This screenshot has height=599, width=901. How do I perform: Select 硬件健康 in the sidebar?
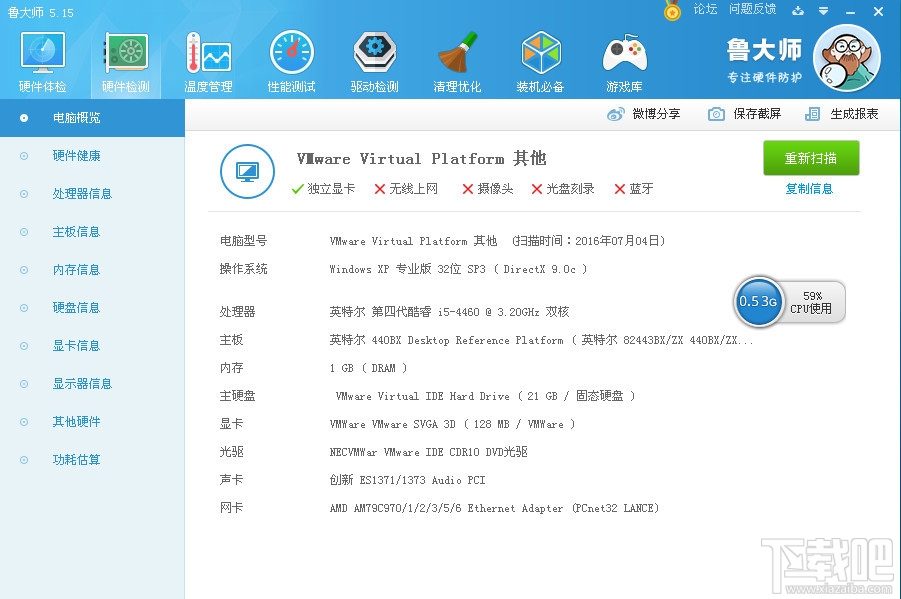(92, 156)
